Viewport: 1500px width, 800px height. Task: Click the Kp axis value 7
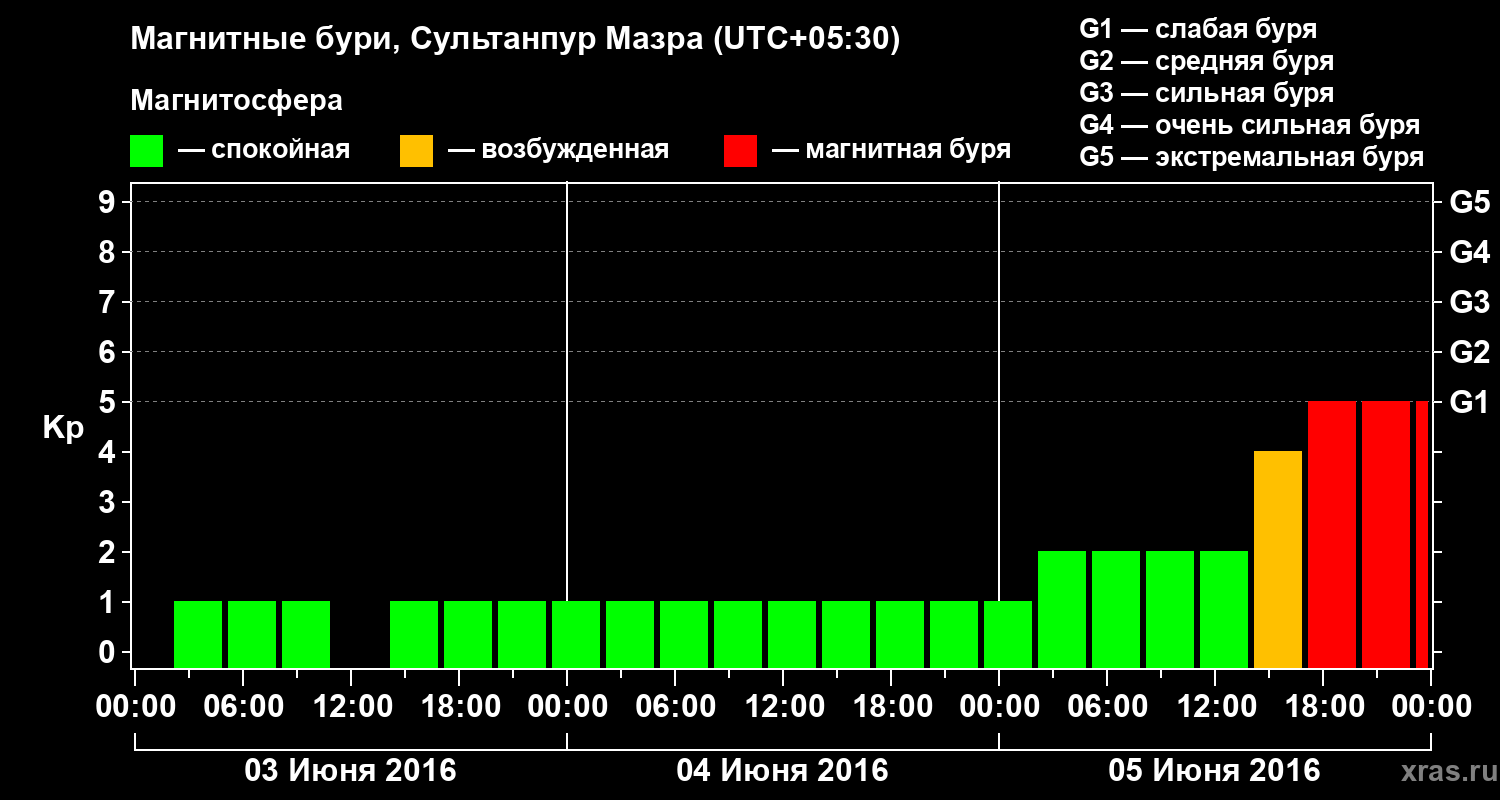point(109,302)
